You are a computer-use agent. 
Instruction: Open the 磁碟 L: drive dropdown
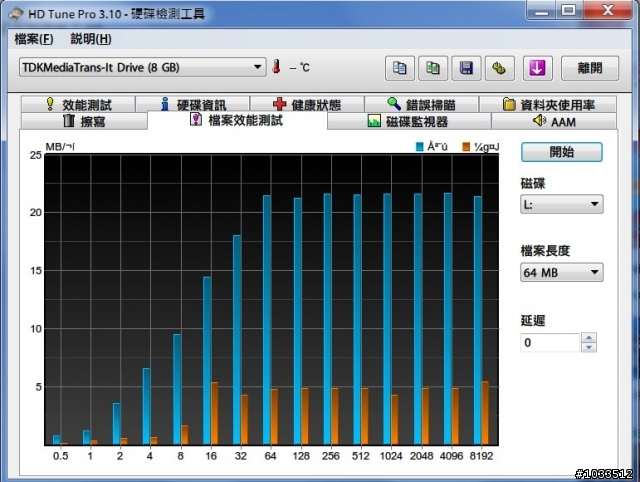click(x=562, y=204)
